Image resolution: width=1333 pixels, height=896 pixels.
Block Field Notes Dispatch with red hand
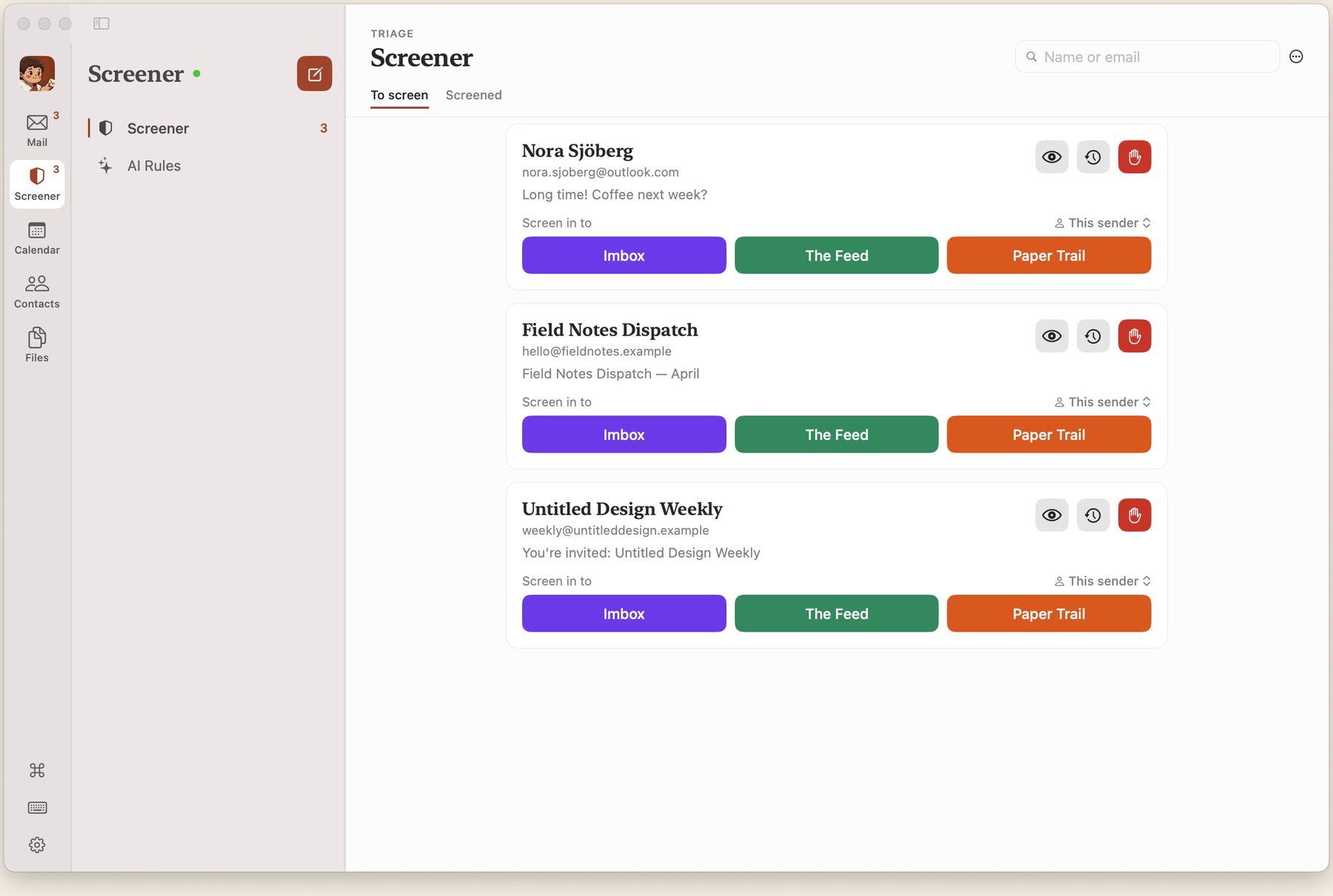click(1135, 336)
